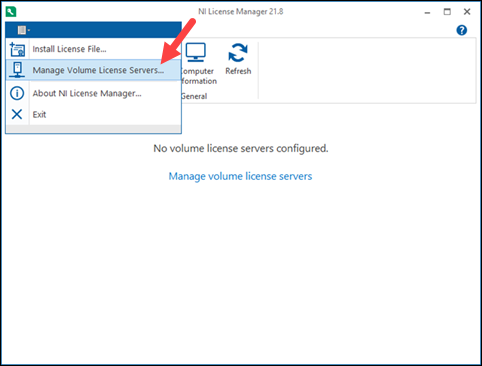Open the application menu dropdown button
The image size is (482, 366).
click(x=24, y=30)
